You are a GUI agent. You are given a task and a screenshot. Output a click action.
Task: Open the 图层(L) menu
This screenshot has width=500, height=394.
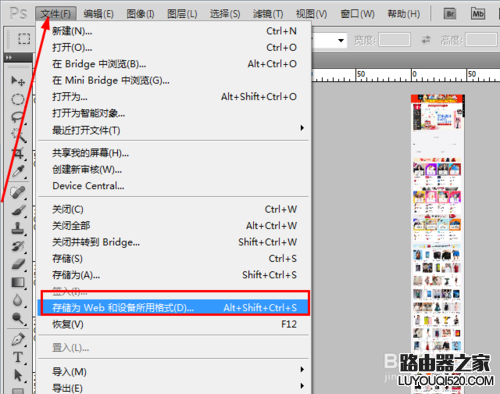tap(182, 14)
